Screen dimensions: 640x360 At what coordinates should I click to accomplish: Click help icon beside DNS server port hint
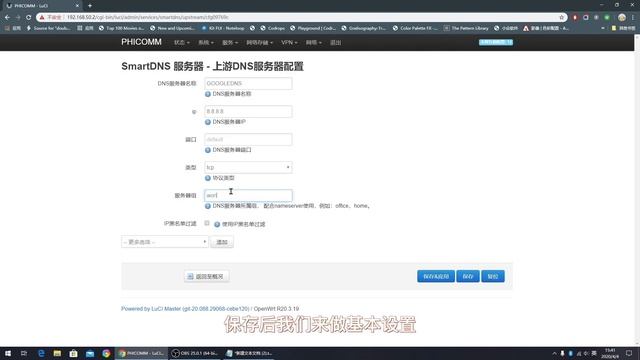[208, 150]
